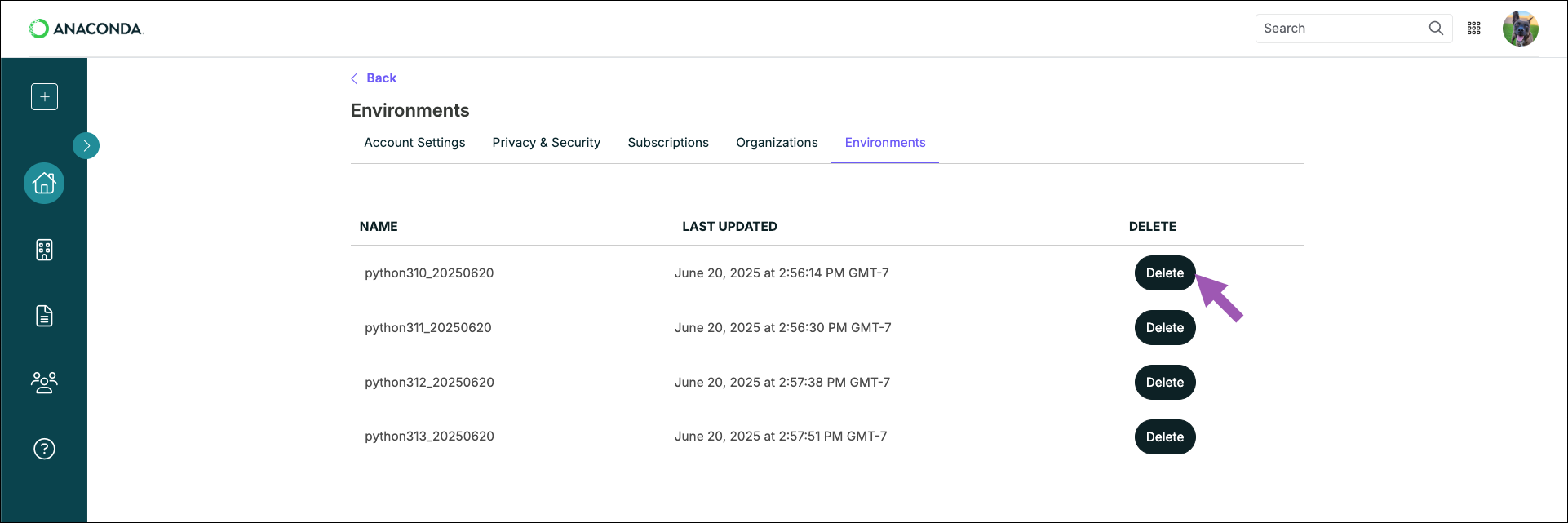Open the user profile avatar menu

click(x=1521, y=28)
